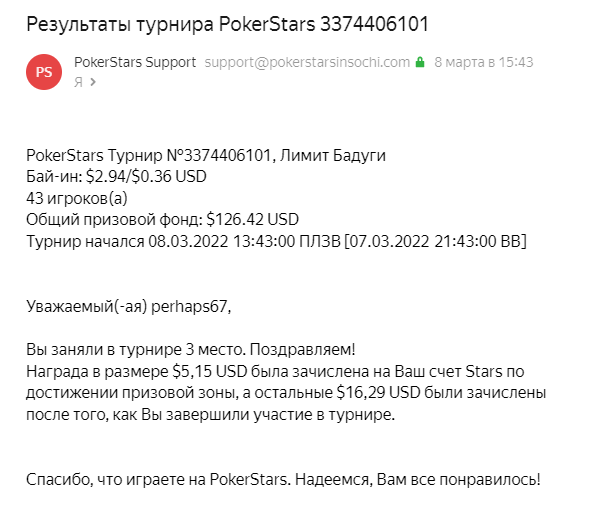Click the support@pokerstarsinsochi.com email address

[x=307, y=62]
